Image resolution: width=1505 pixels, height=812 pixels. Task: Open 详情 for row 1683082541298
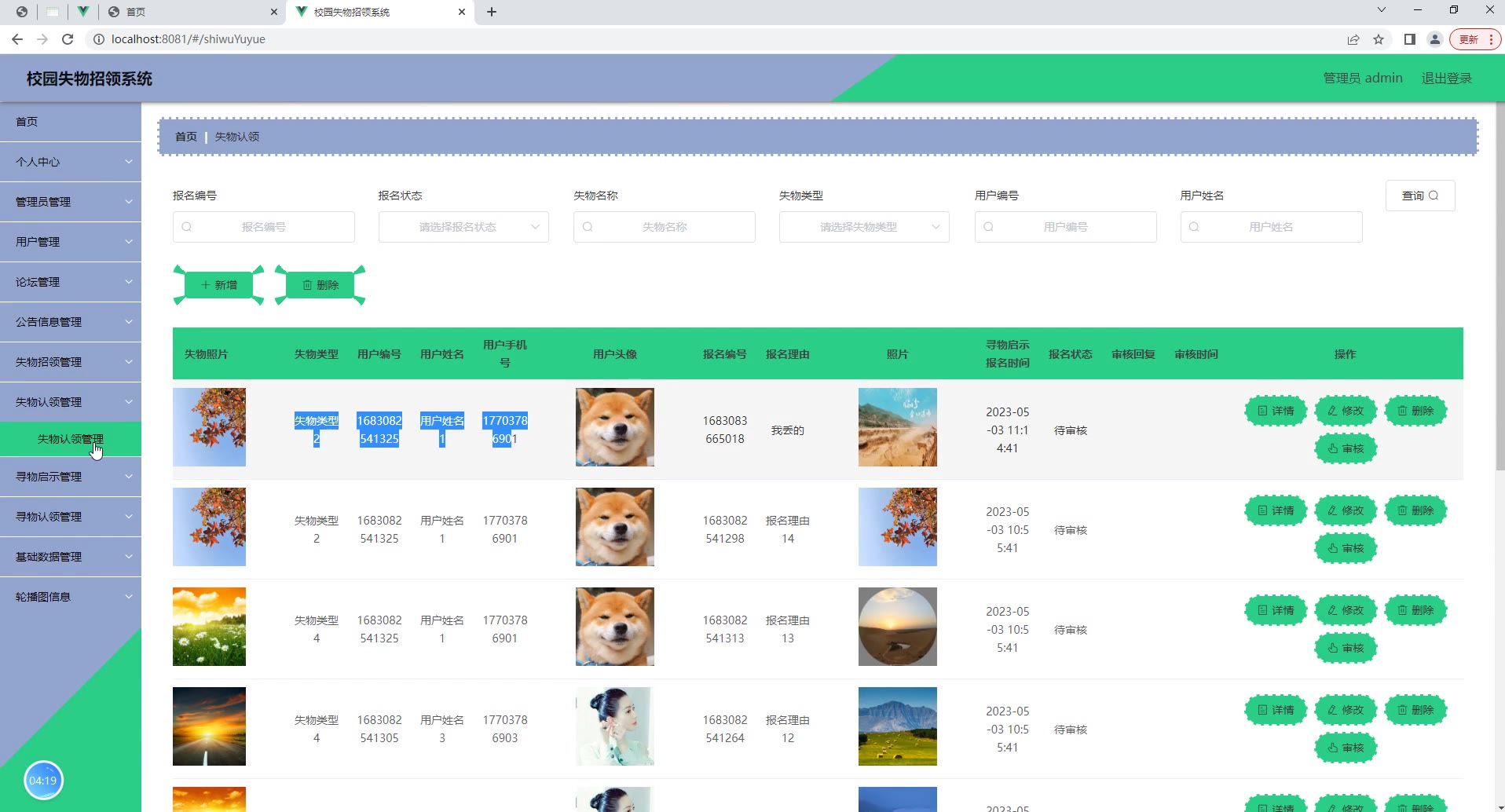click(1276, 510)
